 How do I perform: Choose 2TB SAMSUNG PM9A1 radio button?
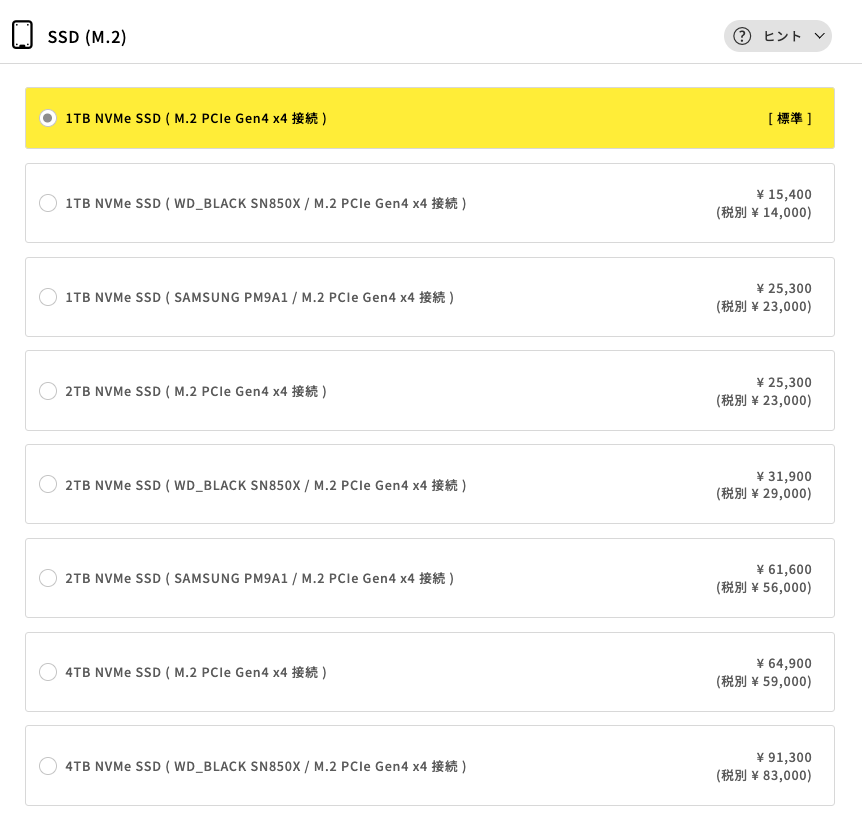48,578
